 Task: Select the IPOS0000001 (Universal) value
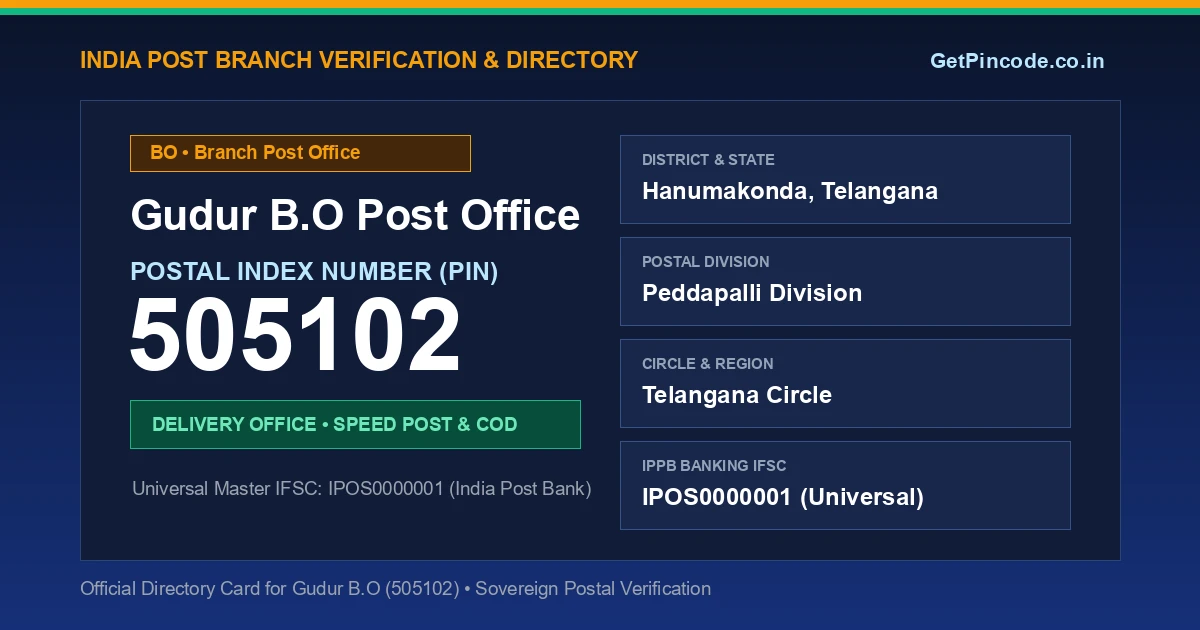coord(783,497)
